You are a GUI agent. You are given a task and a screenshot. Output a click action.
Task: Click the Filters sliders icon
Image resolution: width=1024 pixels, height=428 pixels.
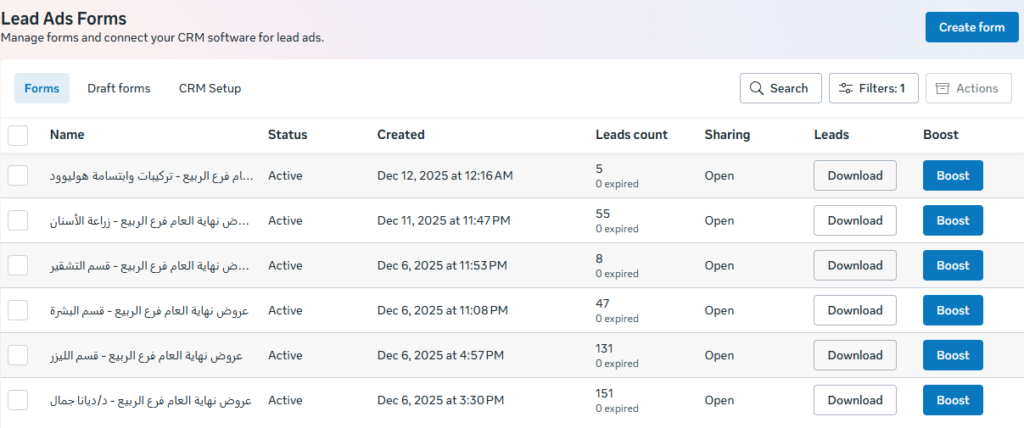point(846,88)
